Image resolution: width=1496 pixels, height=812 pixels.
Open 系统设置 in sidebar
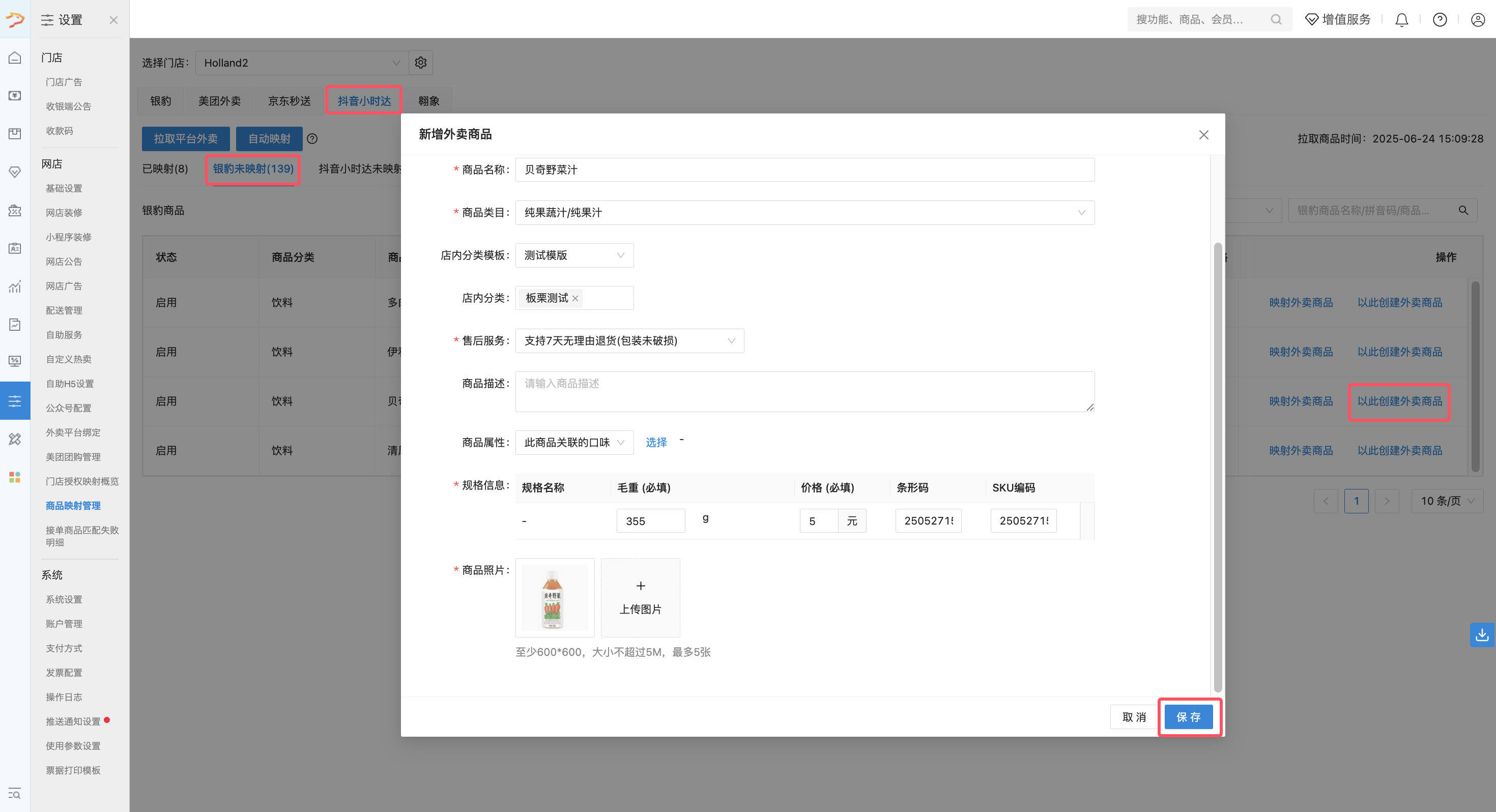(64, 599)
